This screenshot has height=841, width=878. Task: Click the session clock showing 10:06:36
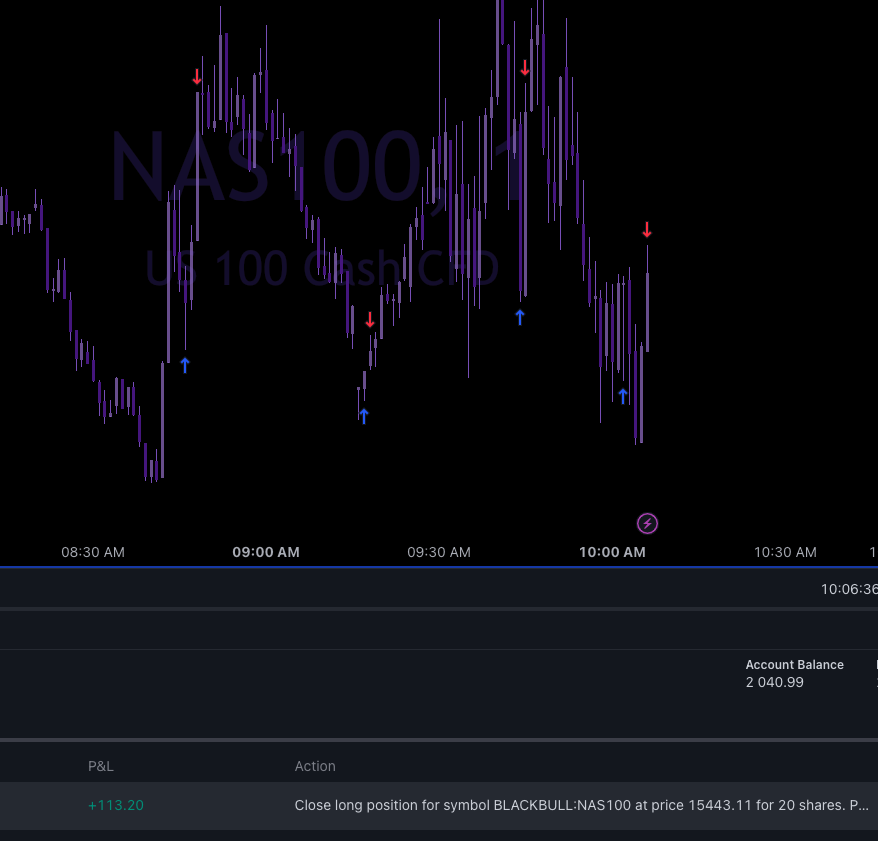(848, 589)
